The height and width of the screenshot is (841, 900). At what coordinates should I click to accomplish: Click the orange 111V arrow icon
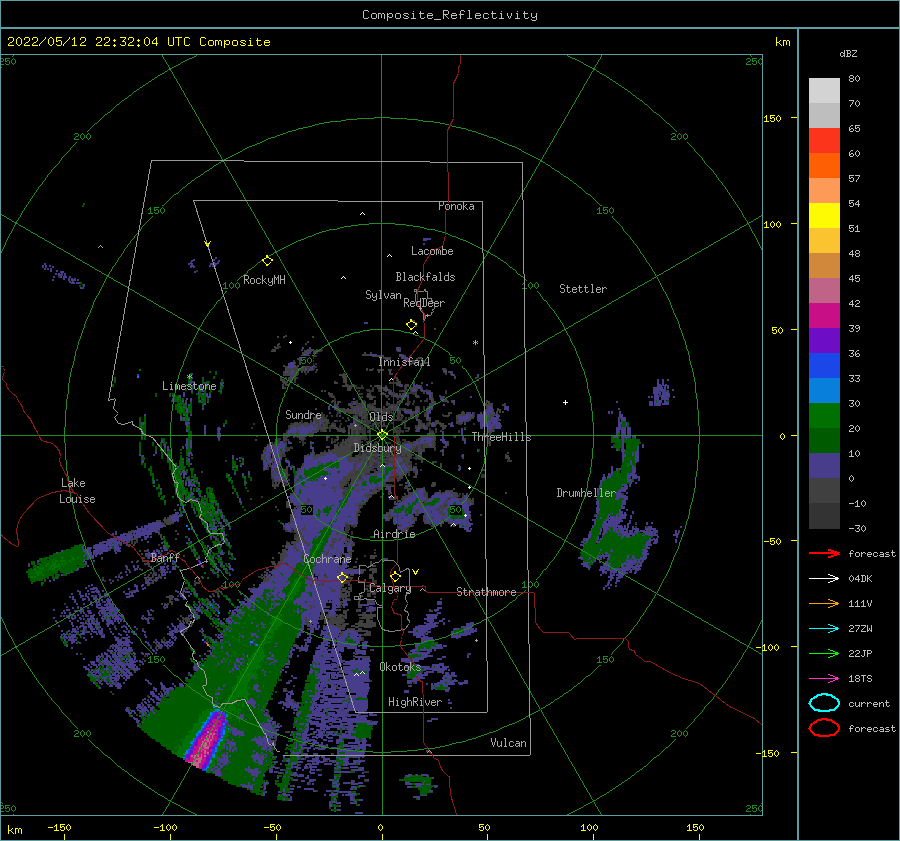click(x=824, y=603)
